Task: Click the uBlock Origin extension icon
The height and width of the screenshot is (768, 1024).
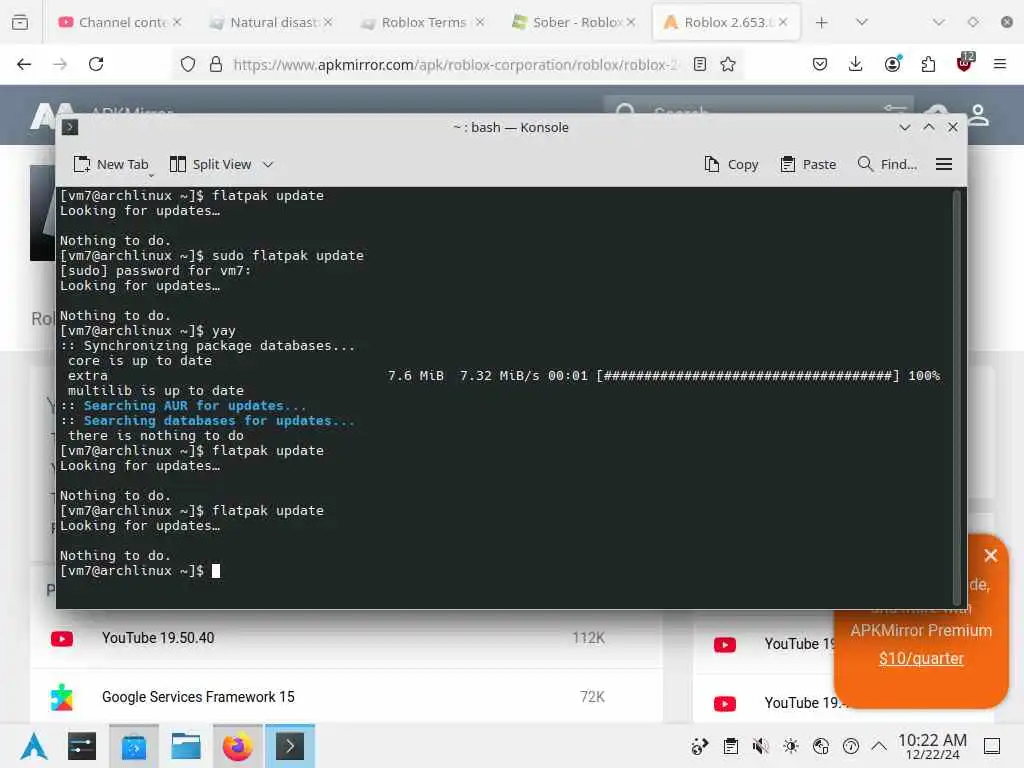Action: click(x=965, y=63)
